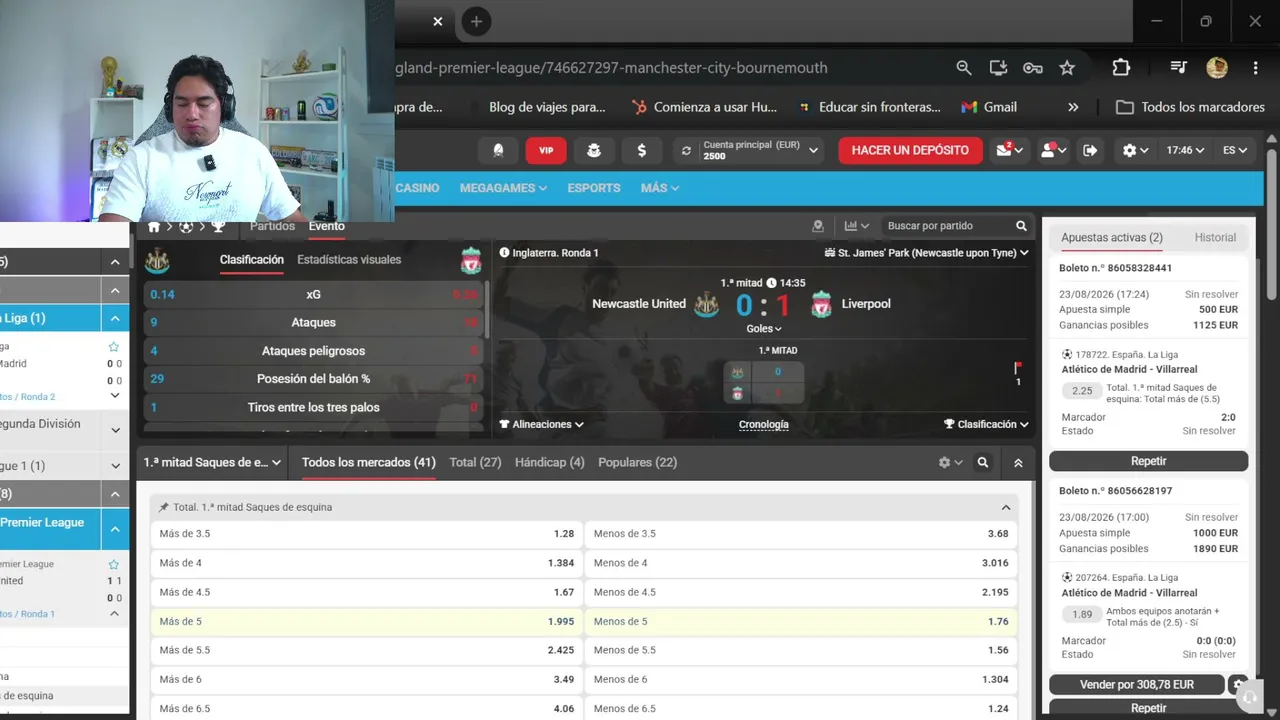The image size is (1280, 720).
Task: Repeat the 500 EUR corner bet
Action: 1148,461
